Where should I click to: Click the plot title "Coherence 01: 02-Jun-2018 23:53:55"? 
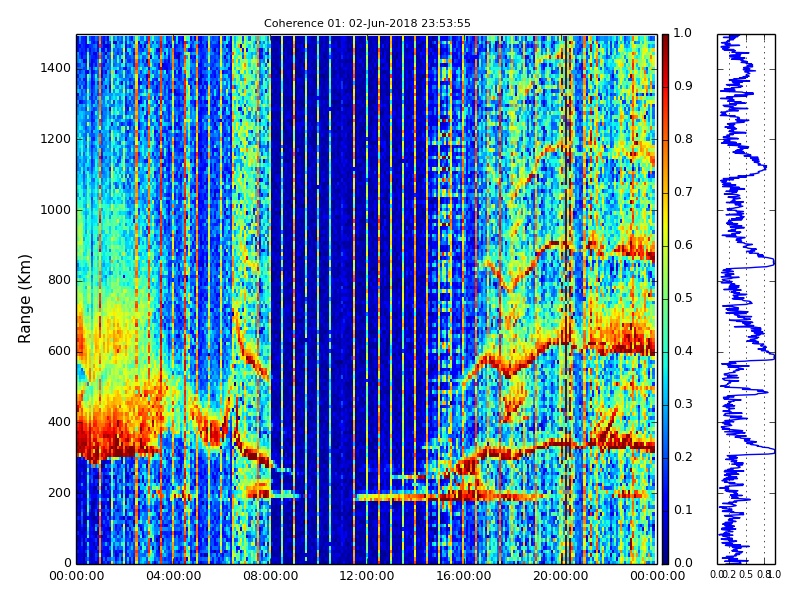[x=367, y=23]
